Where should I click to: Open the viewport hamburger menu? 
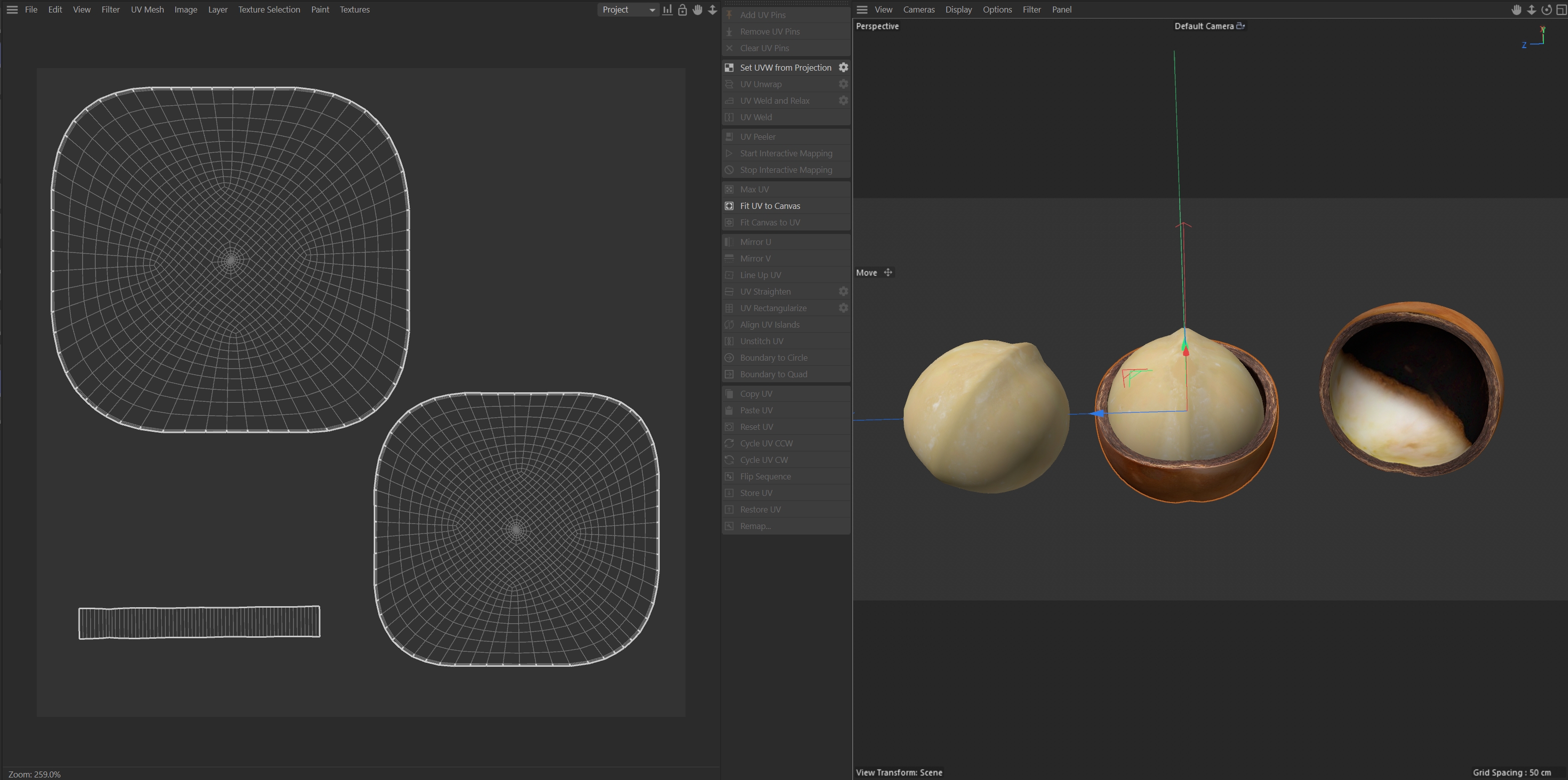point(862,10)
